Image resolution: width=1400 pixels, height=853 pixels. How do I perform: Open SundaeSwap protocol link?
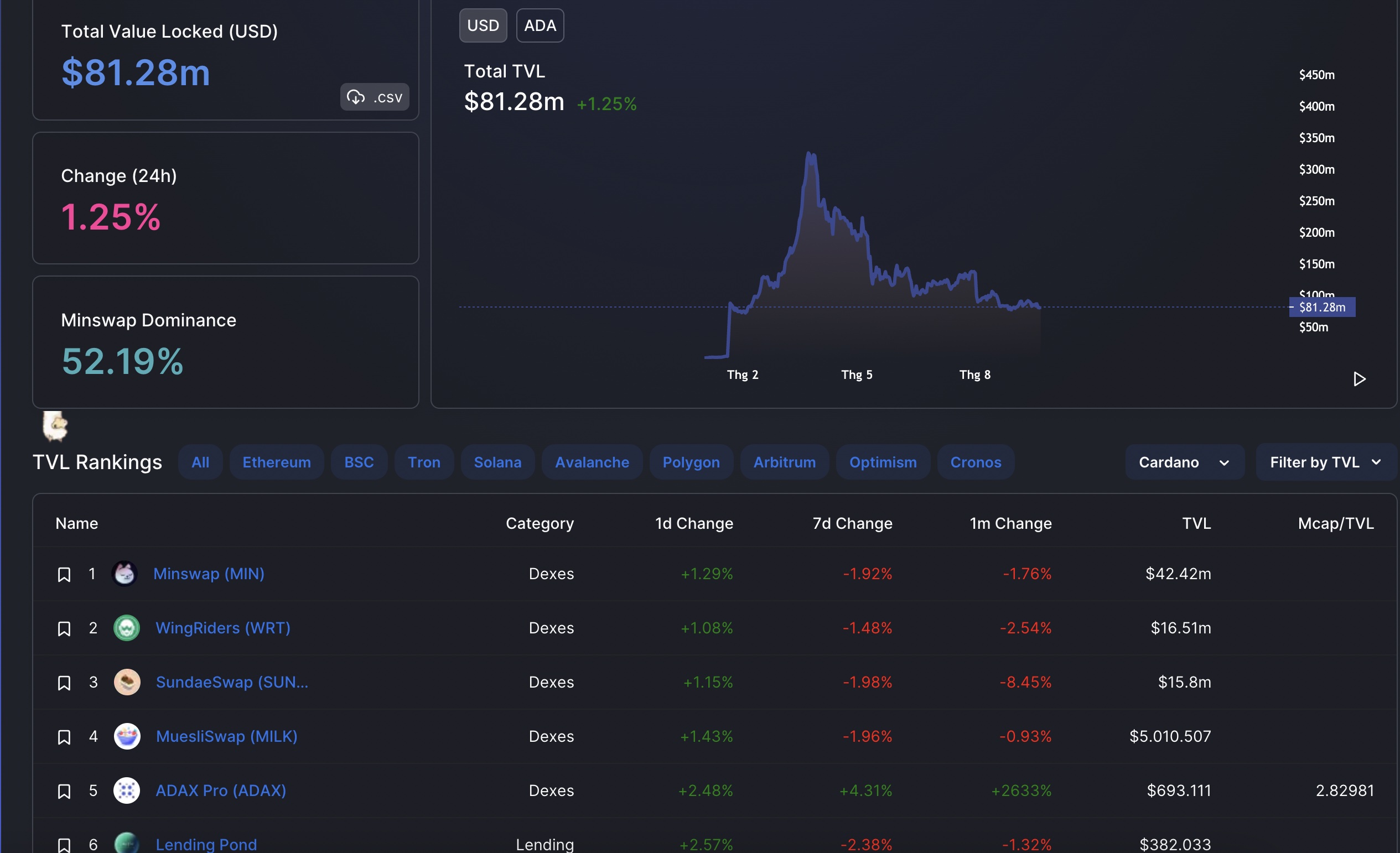pos(232,682)
